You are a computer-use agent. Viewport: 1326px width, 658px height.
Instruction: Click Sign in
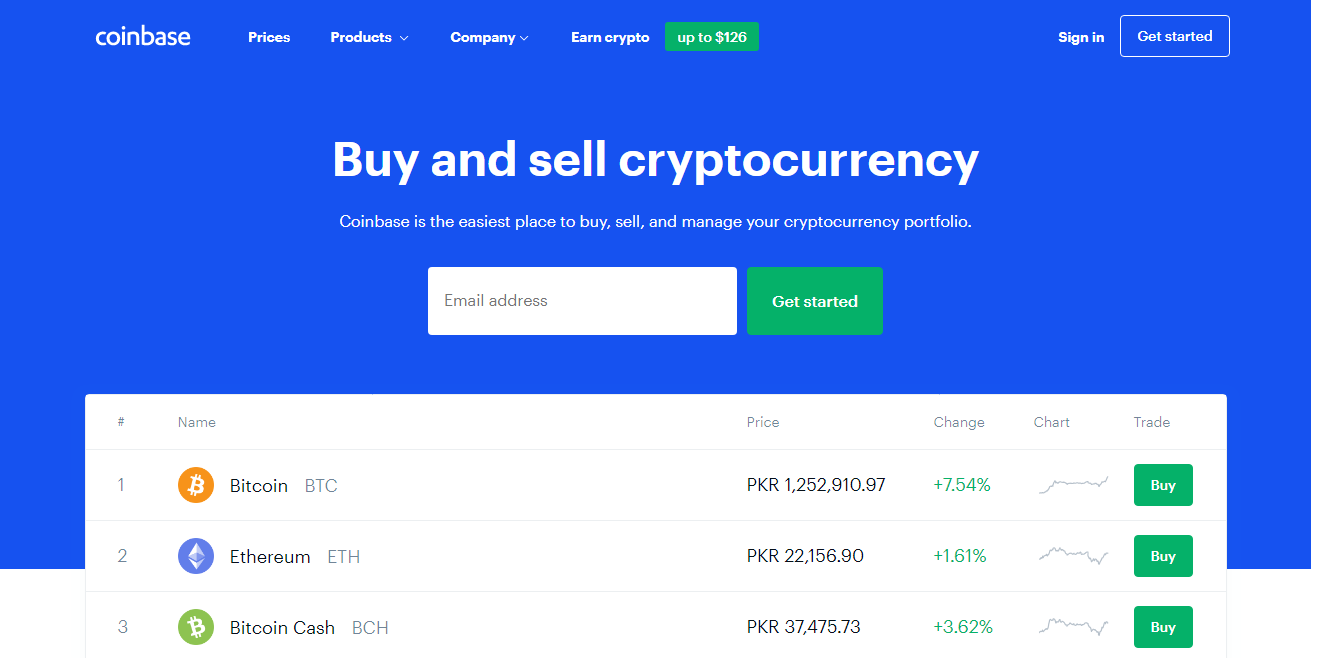pos(1081,37)
